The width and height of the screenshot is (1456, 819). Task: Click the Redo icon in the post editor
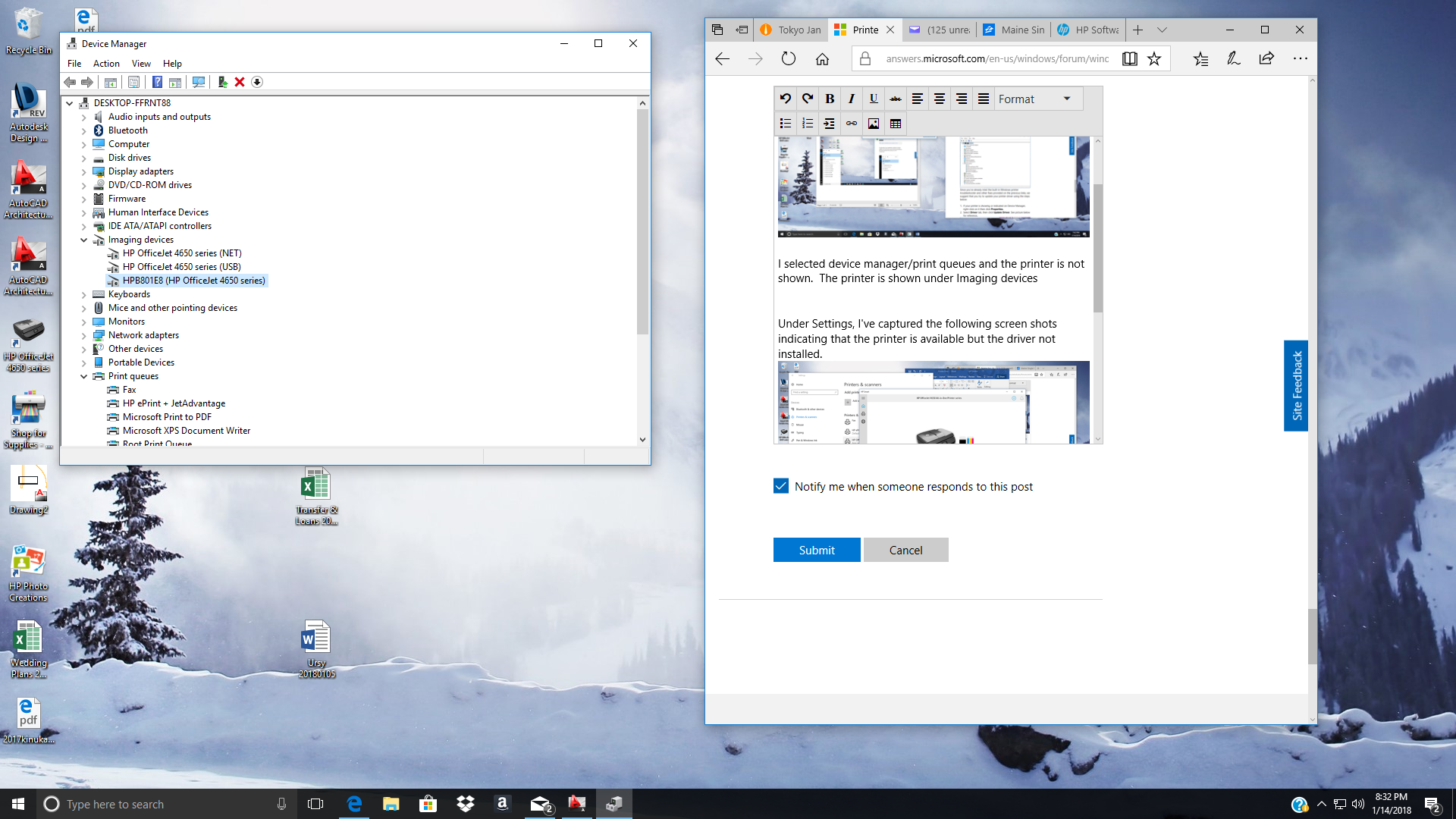(x=808, y=99)
